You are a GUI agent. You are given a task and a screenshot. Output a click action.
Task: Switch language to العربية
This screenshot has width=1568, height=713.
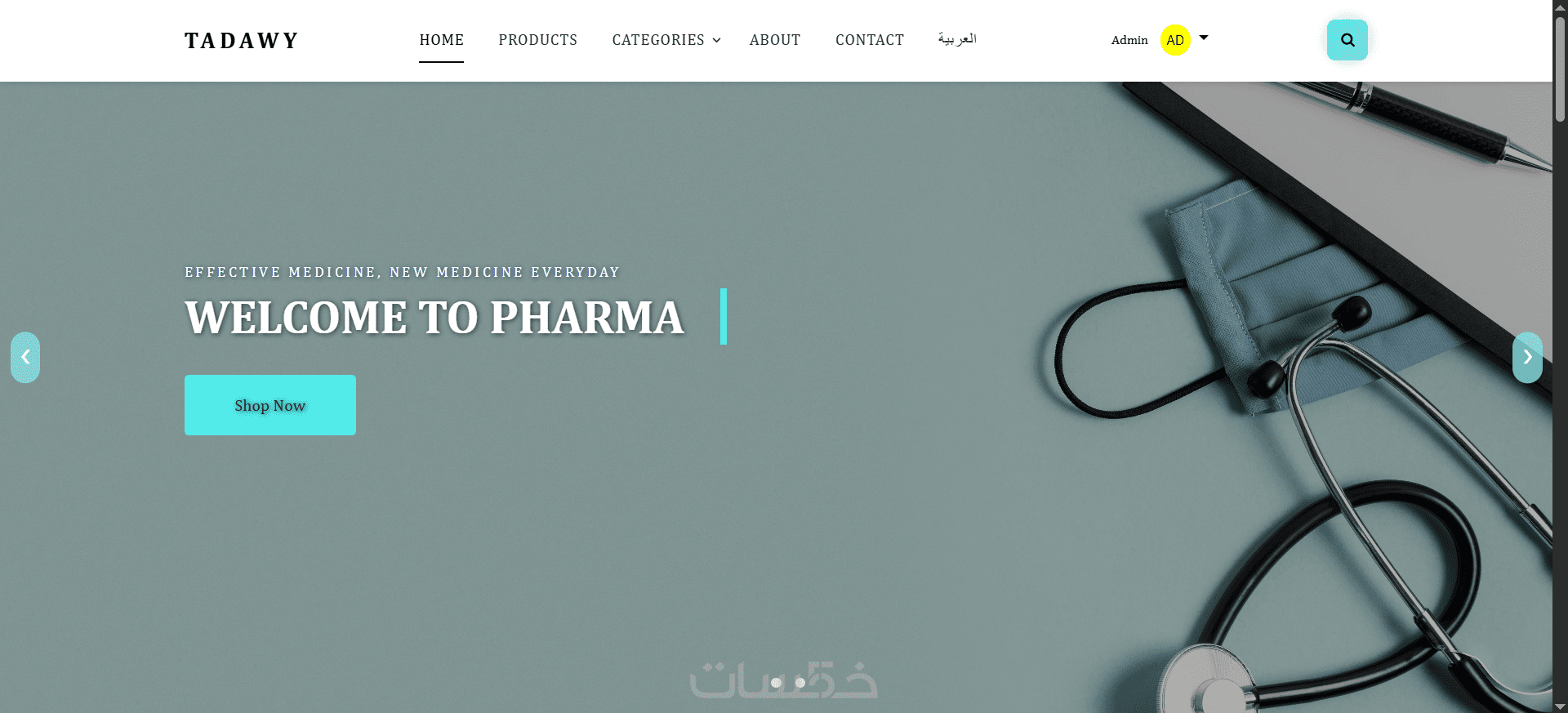coord(957,39)
